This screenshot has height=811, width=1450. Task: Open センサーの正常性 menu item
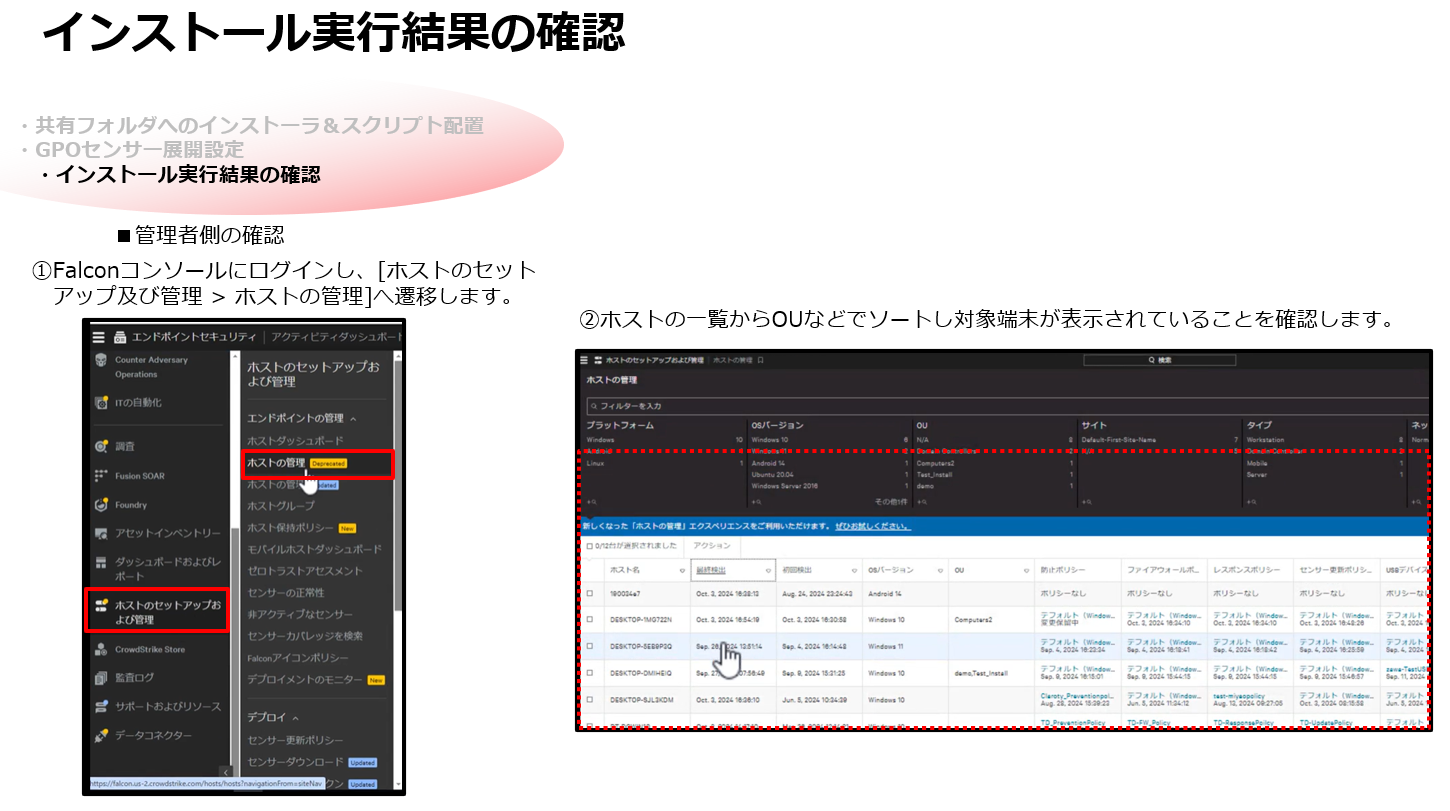point(287,593)
